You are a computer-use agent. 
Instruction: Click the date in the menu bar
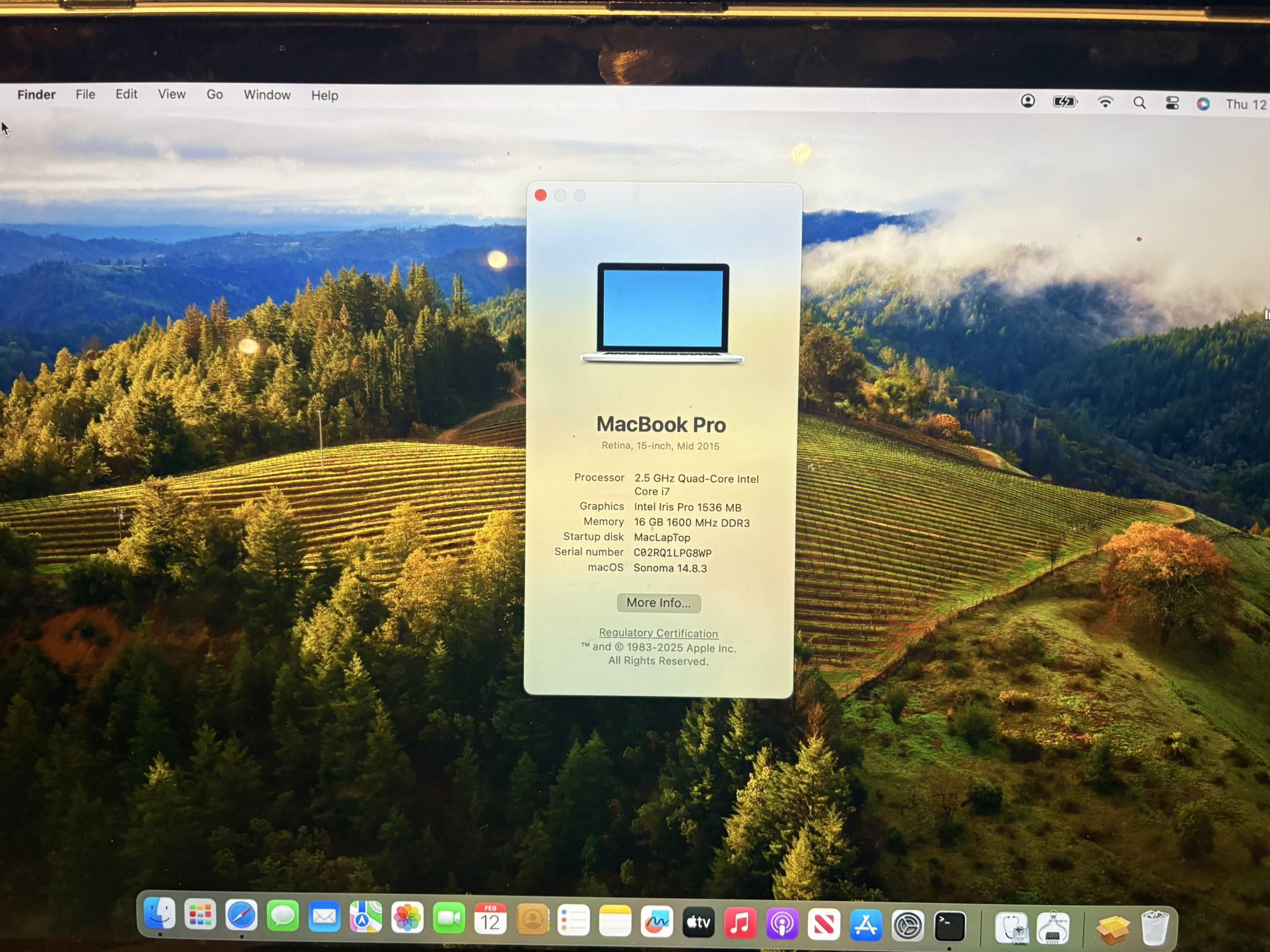(x=1246, y=105)
